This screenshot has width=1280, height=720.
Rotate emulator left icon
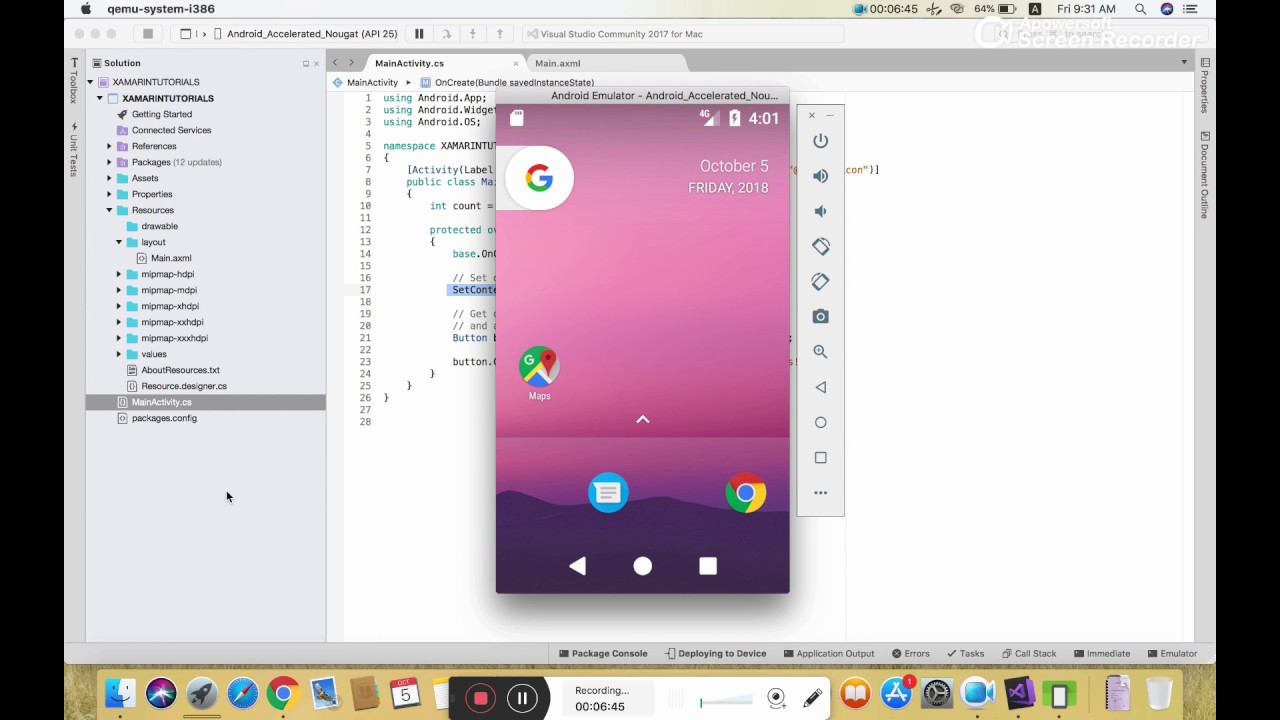tap(820, 246)
